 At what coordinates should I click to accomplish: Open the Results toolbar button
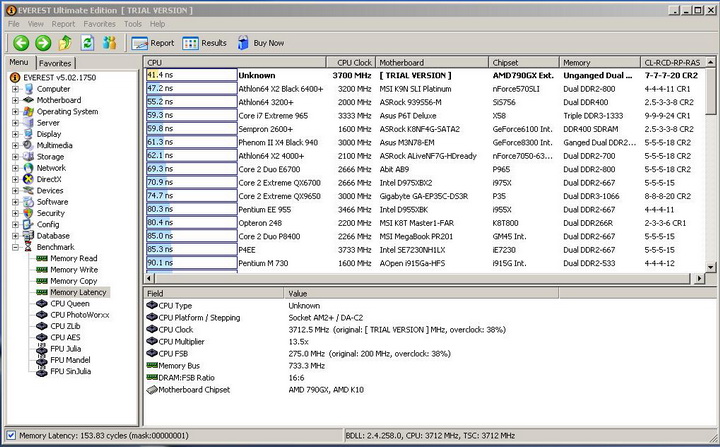coord(204,43)
